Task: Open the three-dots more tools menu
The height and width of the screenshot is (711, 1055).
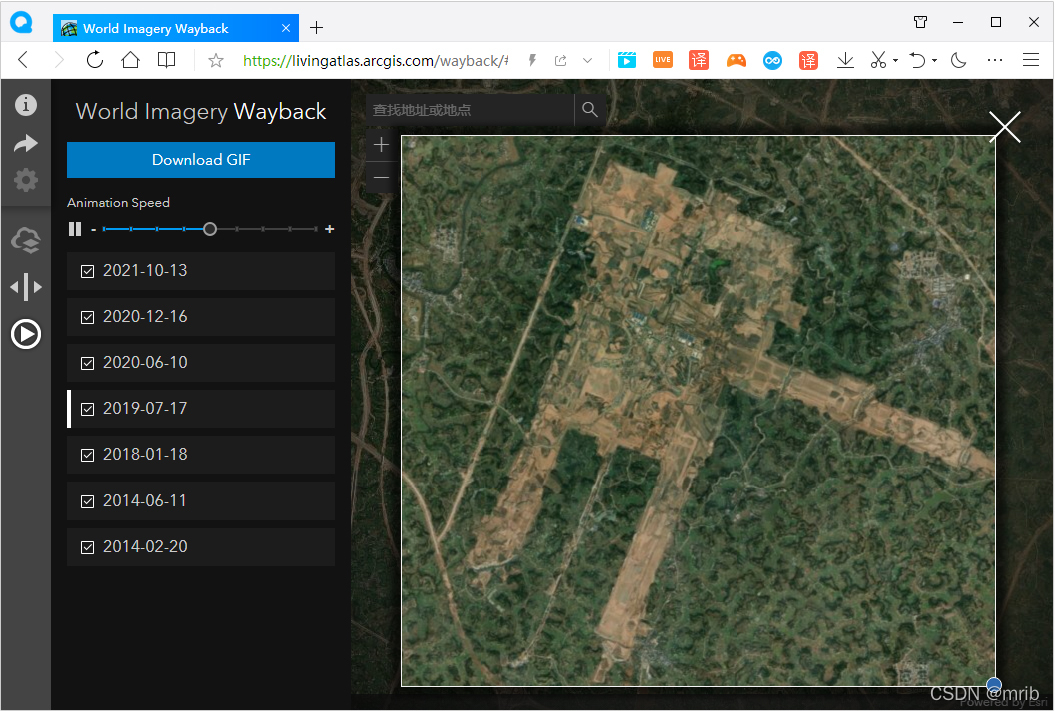Action: (x=995, y=60)
